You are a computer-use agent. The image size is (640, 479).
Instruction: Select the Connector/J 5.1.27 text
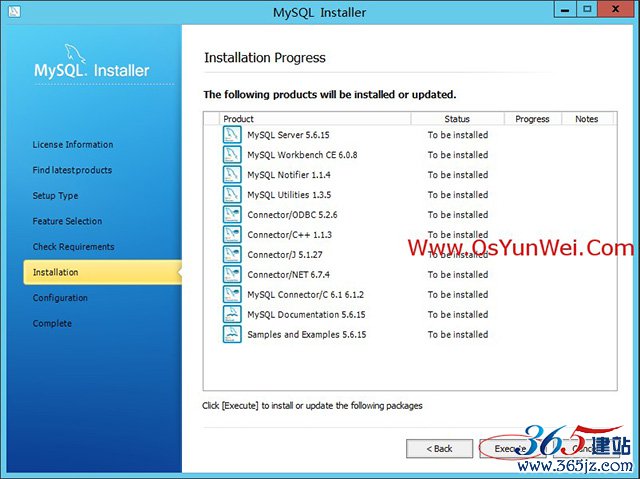coord(285,255)
